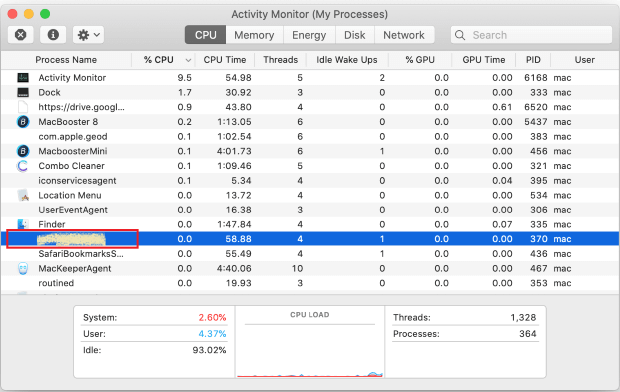Screen dimensions: 620x392
Task: Click GPU Time 0.61 value
Action: [x=502, y=107]
